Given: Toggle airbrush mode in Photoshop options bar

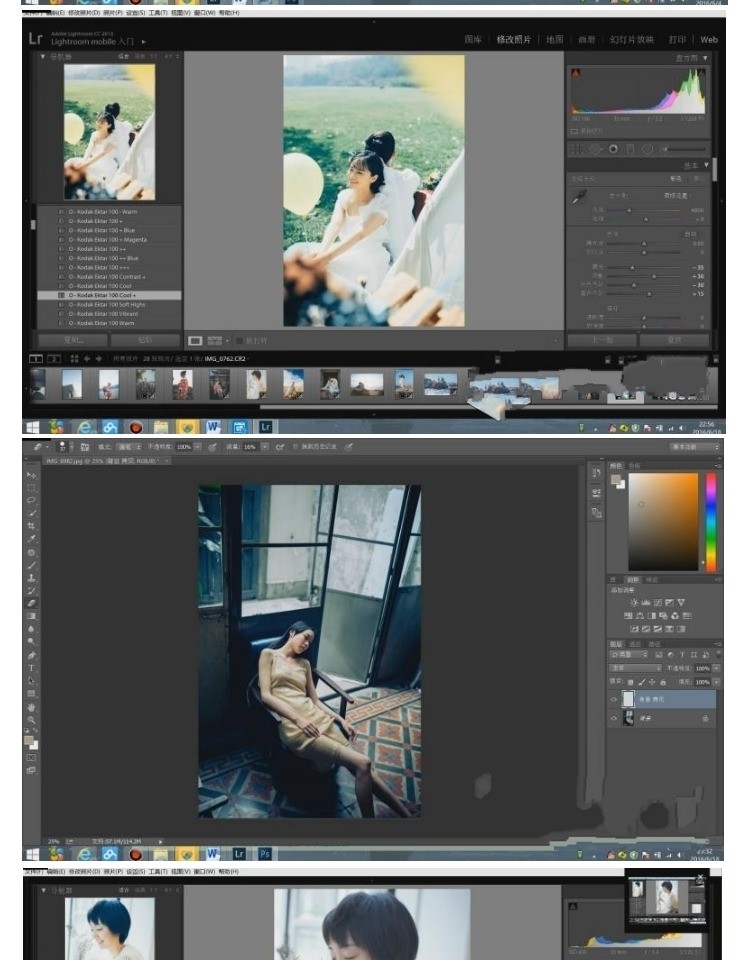Looking at the screenshot, I should [x=280, y=447].
